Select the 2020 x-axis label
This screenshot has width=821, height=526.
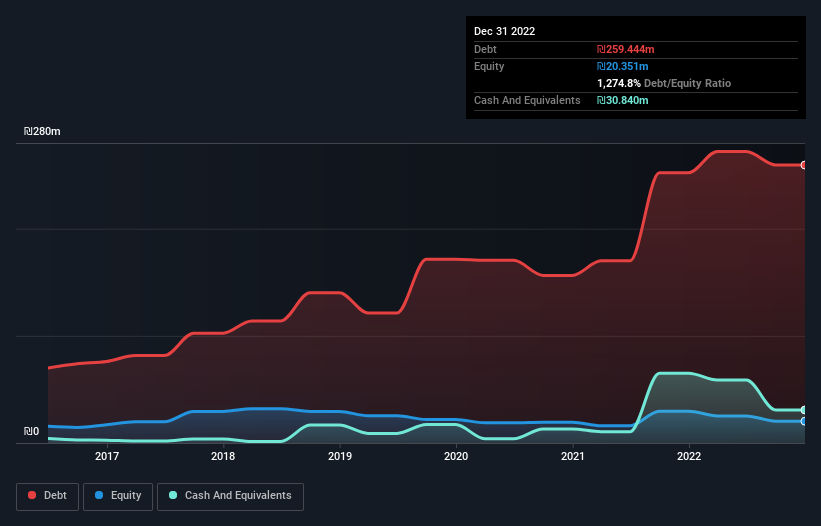click(456, 456)
